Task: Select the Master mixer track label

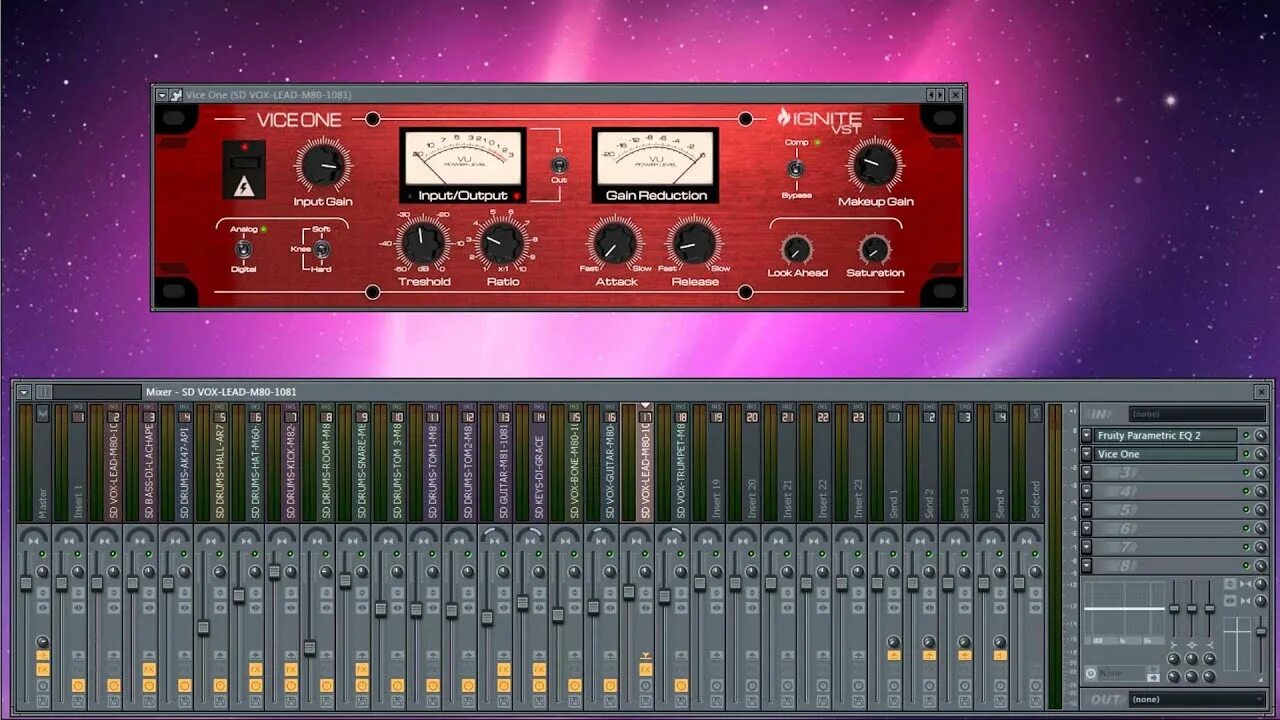Action: point(42,503)
